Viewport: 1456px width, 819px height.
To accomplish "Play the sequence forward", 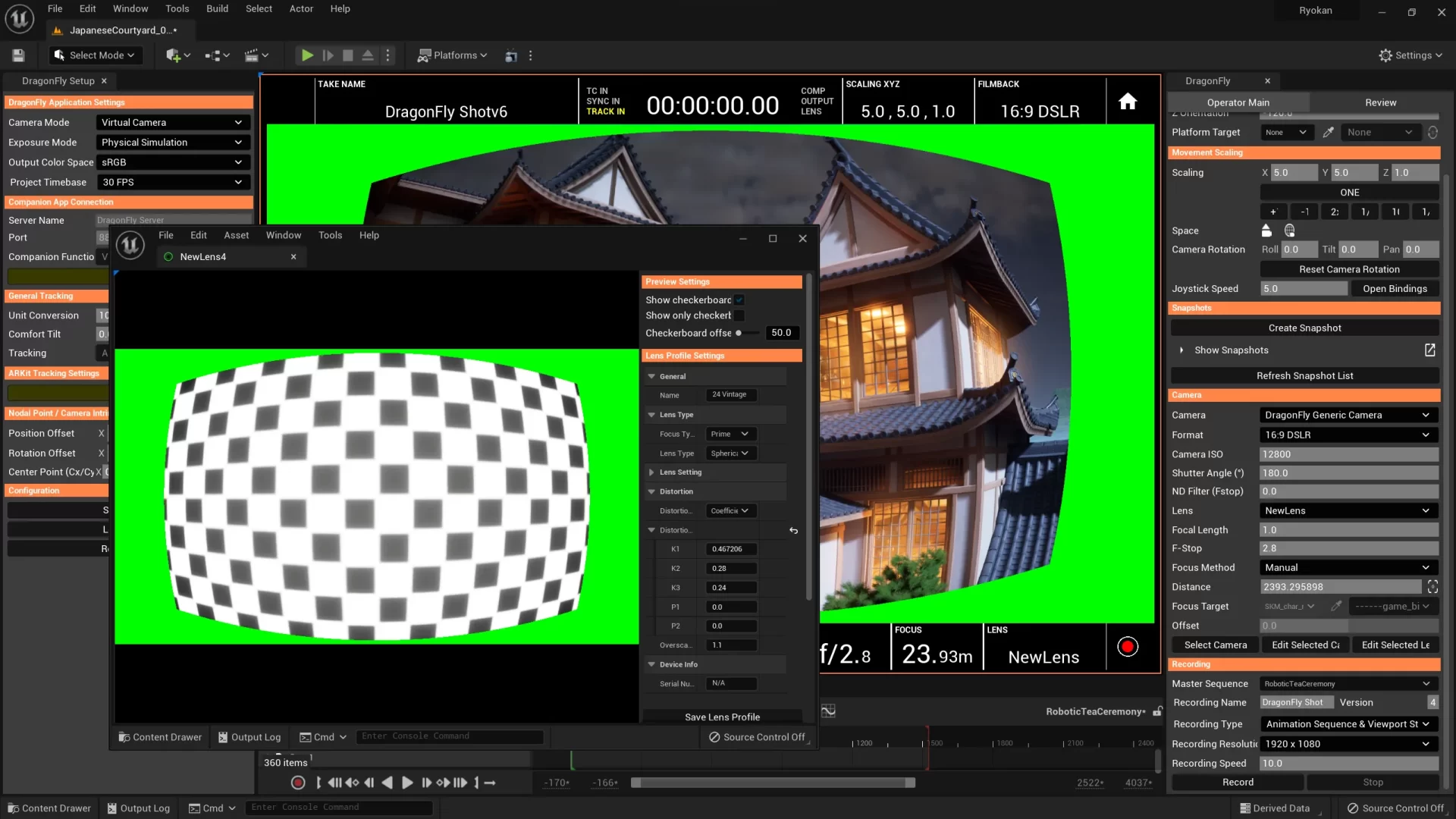I will pos(407,783).
